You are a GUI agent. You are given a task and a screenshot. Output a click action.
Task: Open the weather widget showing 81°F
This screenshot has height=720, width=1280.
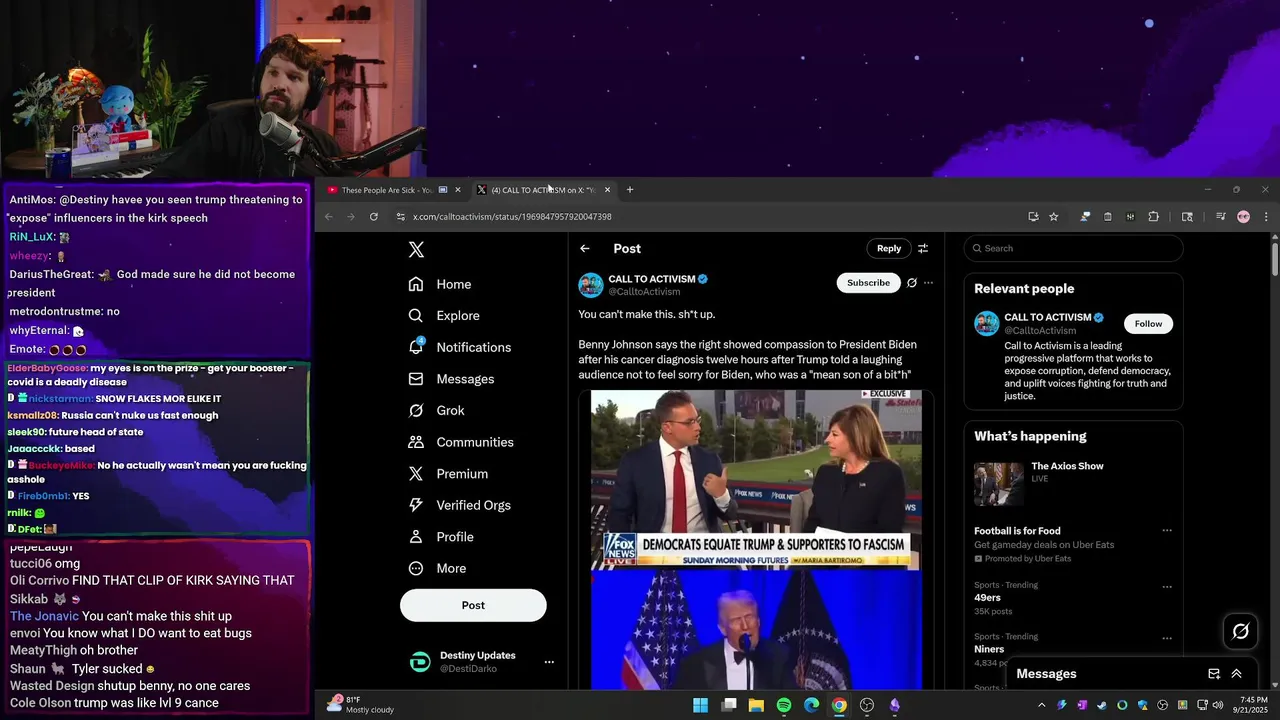pos(361,705)
